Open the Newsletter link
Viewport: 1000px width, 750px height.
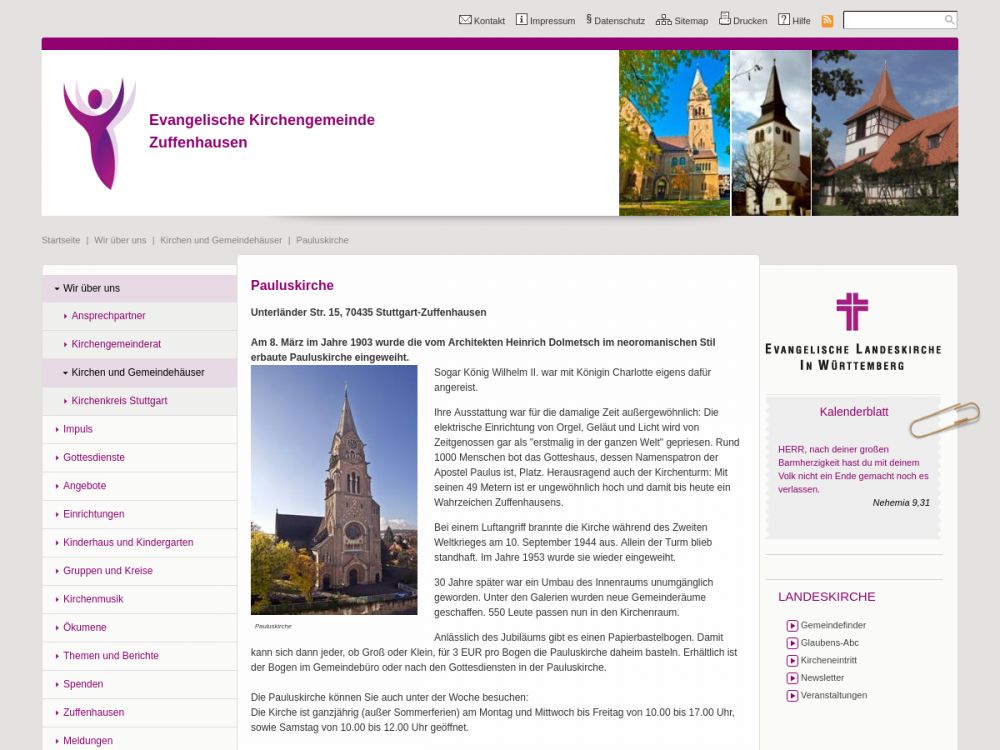pos(822,678)
